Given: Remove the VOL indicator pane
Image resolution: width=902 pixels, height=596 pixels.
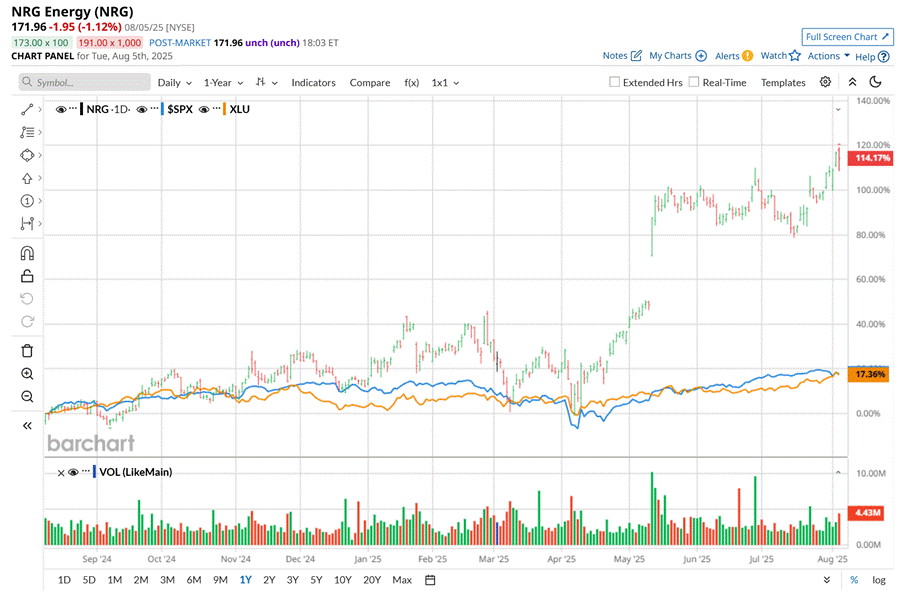Looking at the screenshot, I should coord(61,473).
